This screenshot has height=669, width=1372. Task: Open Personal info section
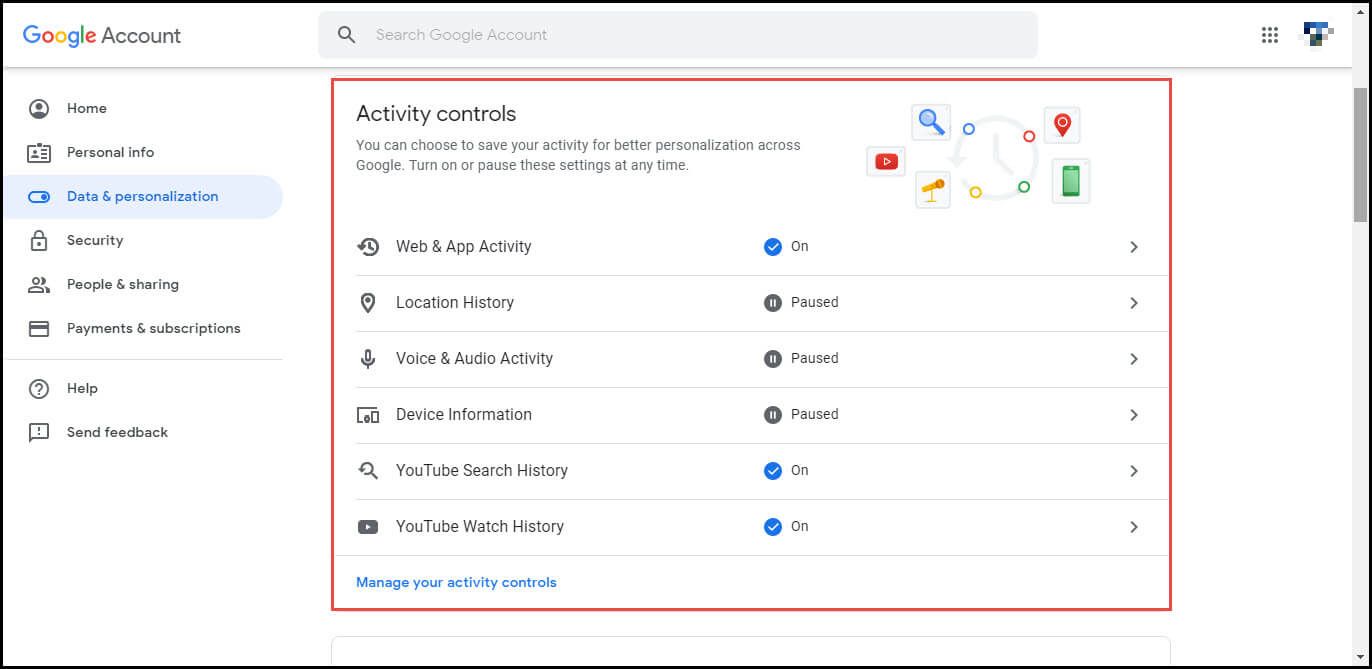pyautogui.click(x=142, y=152)
